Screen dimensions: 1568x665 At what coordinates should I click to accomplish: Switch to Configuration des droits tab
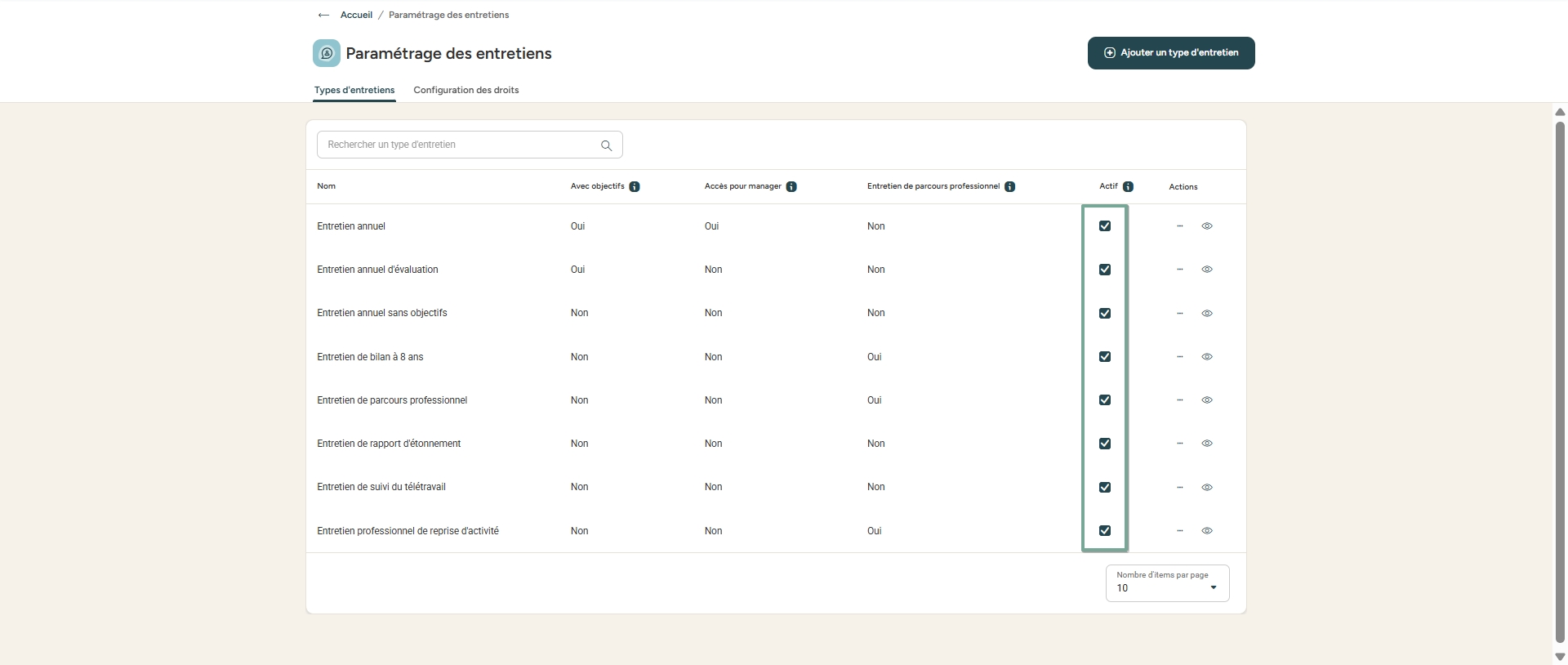click(465, 90)
